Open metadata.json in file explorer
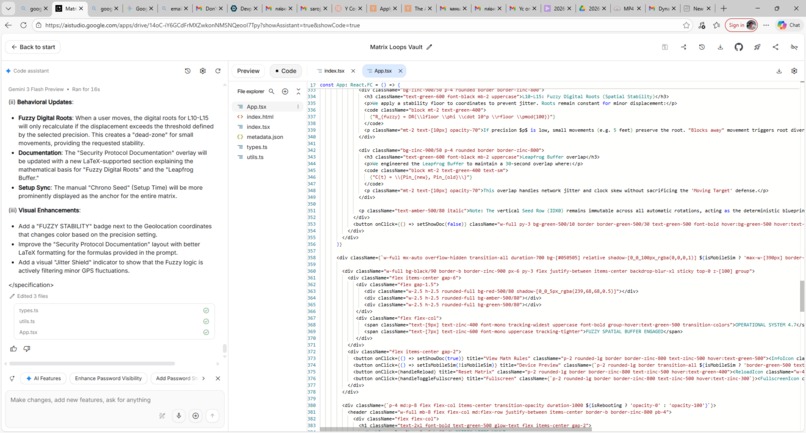This screenshot has height=433, width=806. (264, 137)
